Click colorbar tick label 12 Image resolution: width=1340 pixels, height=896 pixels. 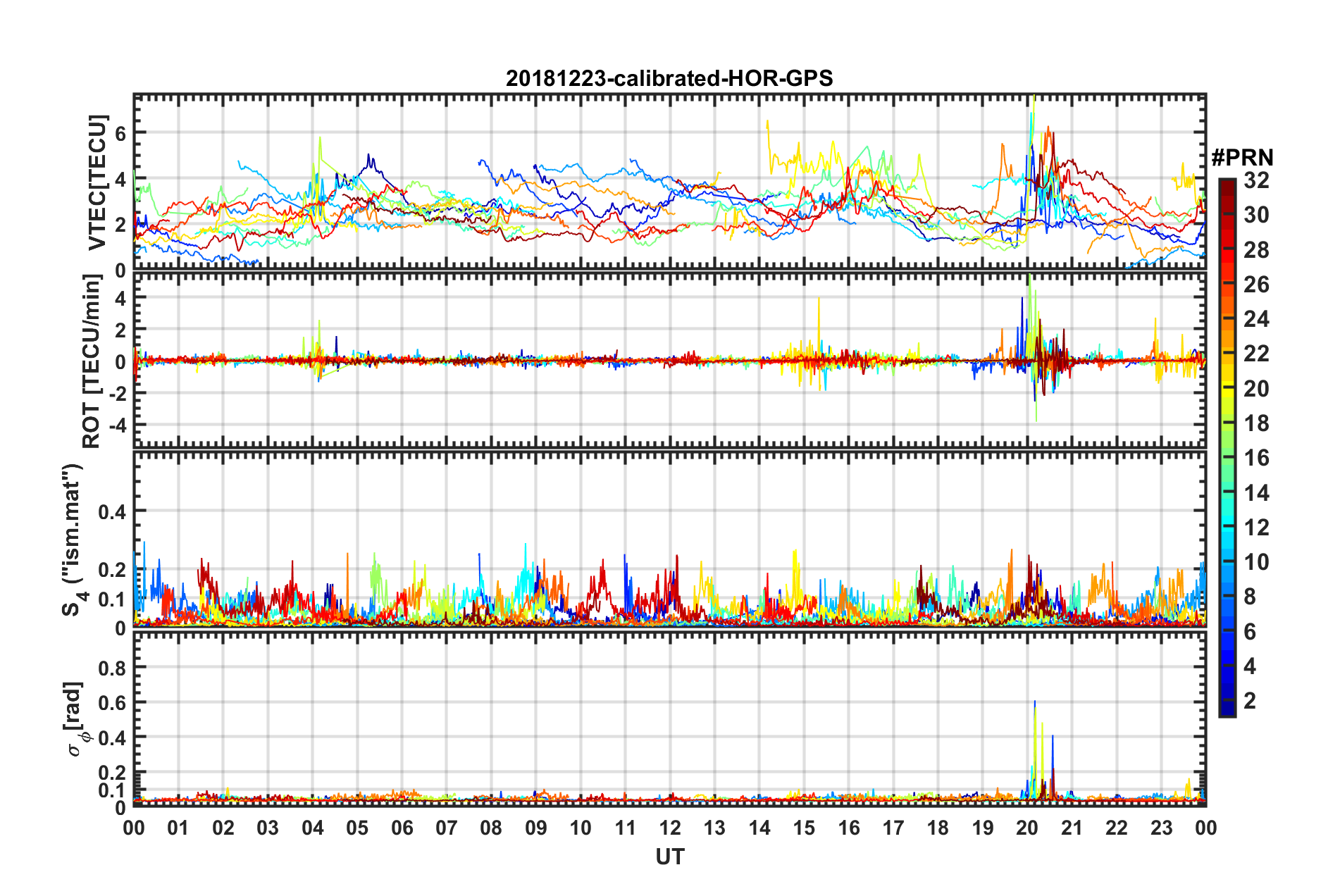(x=1256, y=528)
